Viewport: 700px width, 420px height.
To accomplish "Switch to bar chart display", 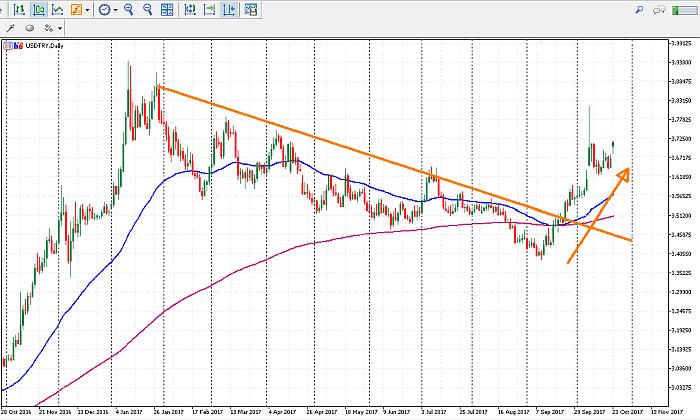I will point(18,10).
